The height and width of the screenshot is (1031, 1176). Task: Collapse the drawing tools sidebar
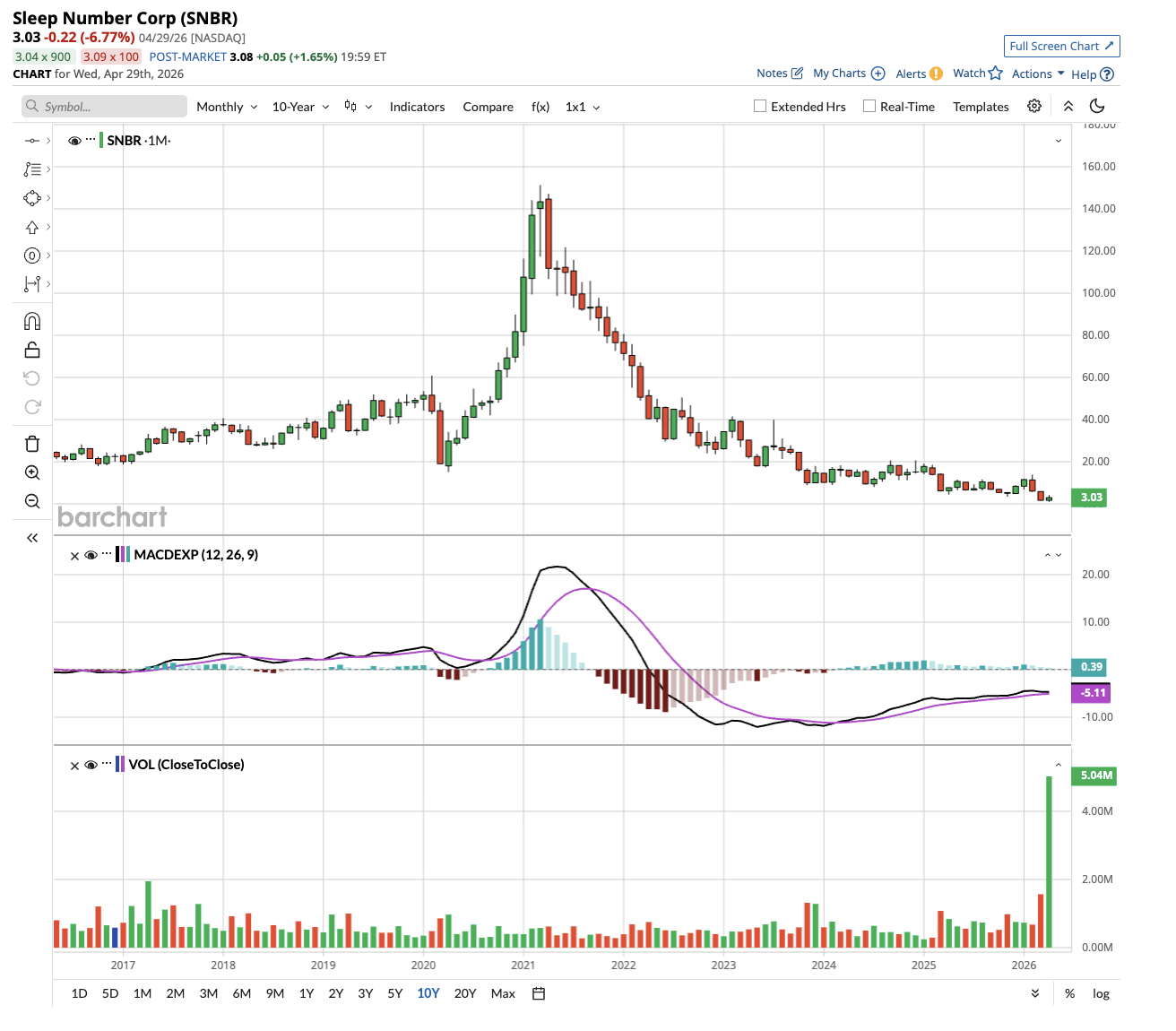[x=32, y=538]
